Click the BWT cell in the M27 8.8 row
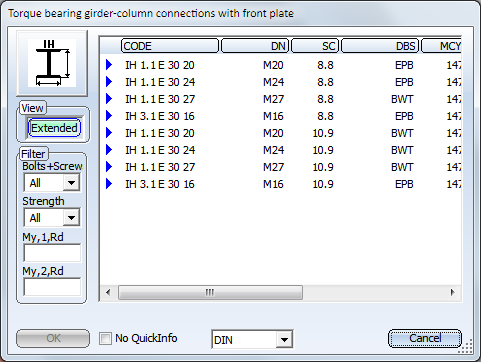The width and height of the screenshot is (481, 362). click(x=402, y=99)
